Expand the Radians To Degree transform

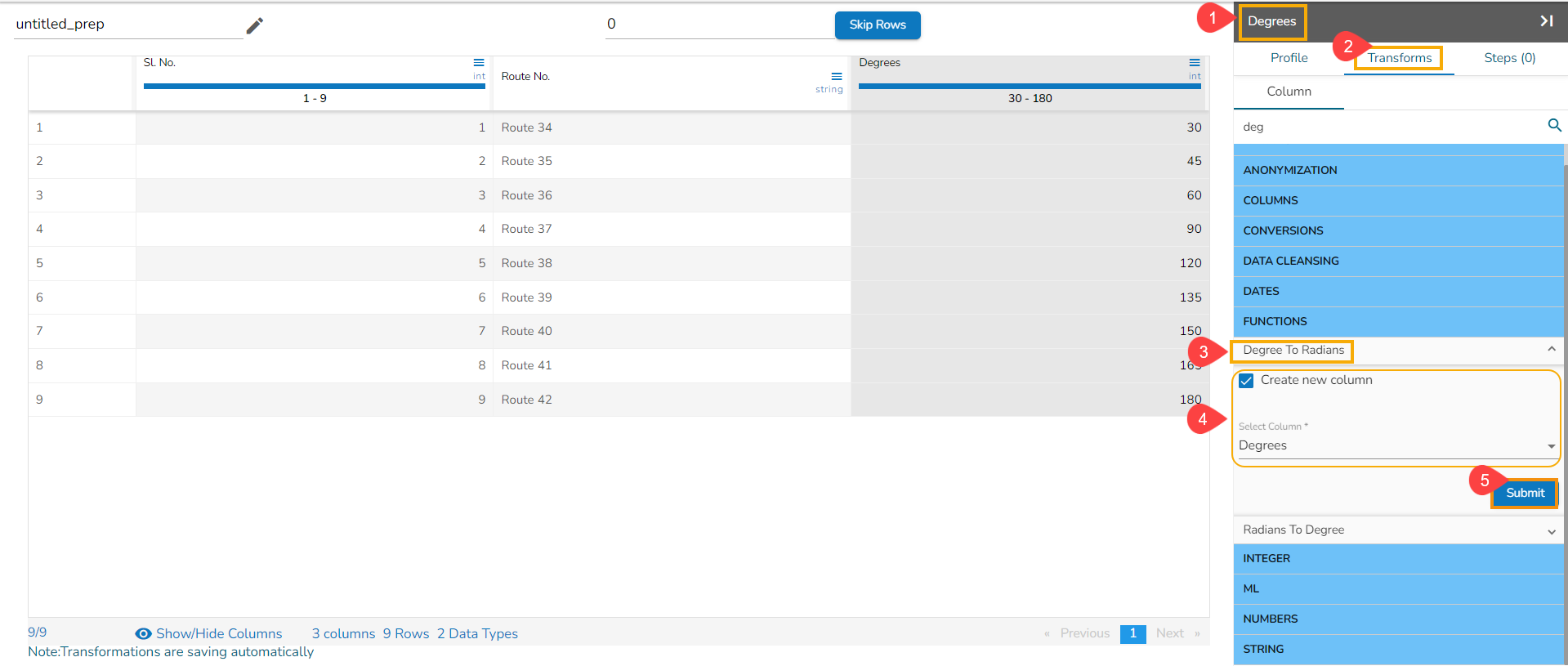click(x=1398, y=530)
